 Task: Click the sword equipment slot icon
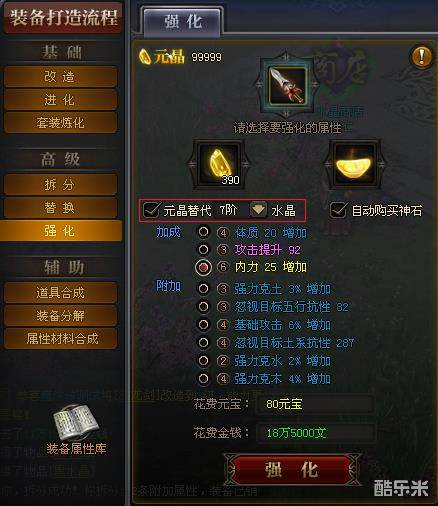coord(287,86)
